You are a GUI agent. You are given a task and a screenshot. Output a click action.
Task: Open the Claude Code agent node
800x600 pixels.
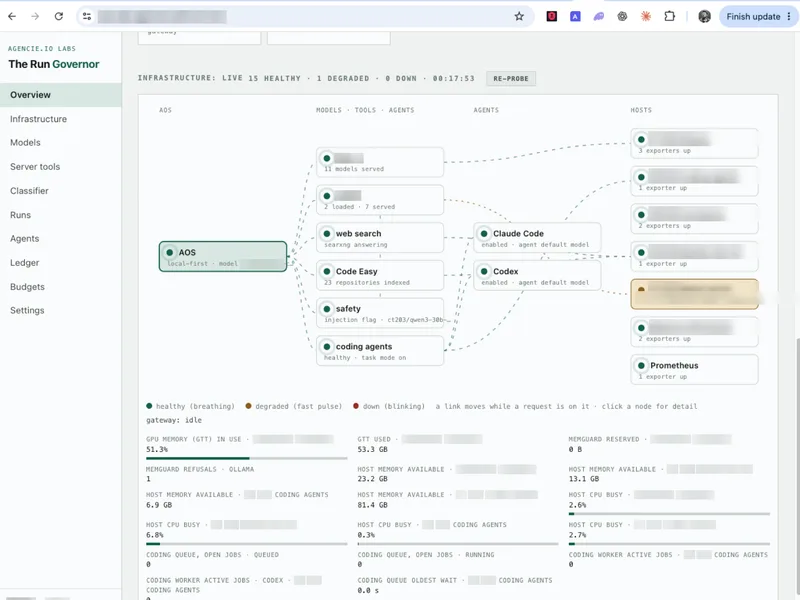[537, 238]
